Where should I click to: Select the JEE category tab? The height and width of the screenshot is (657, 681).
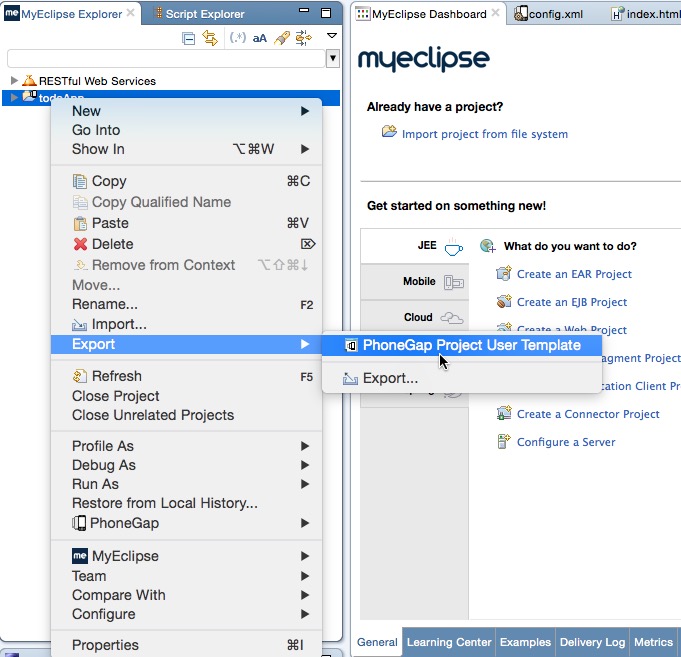click(x=415, y=246)
